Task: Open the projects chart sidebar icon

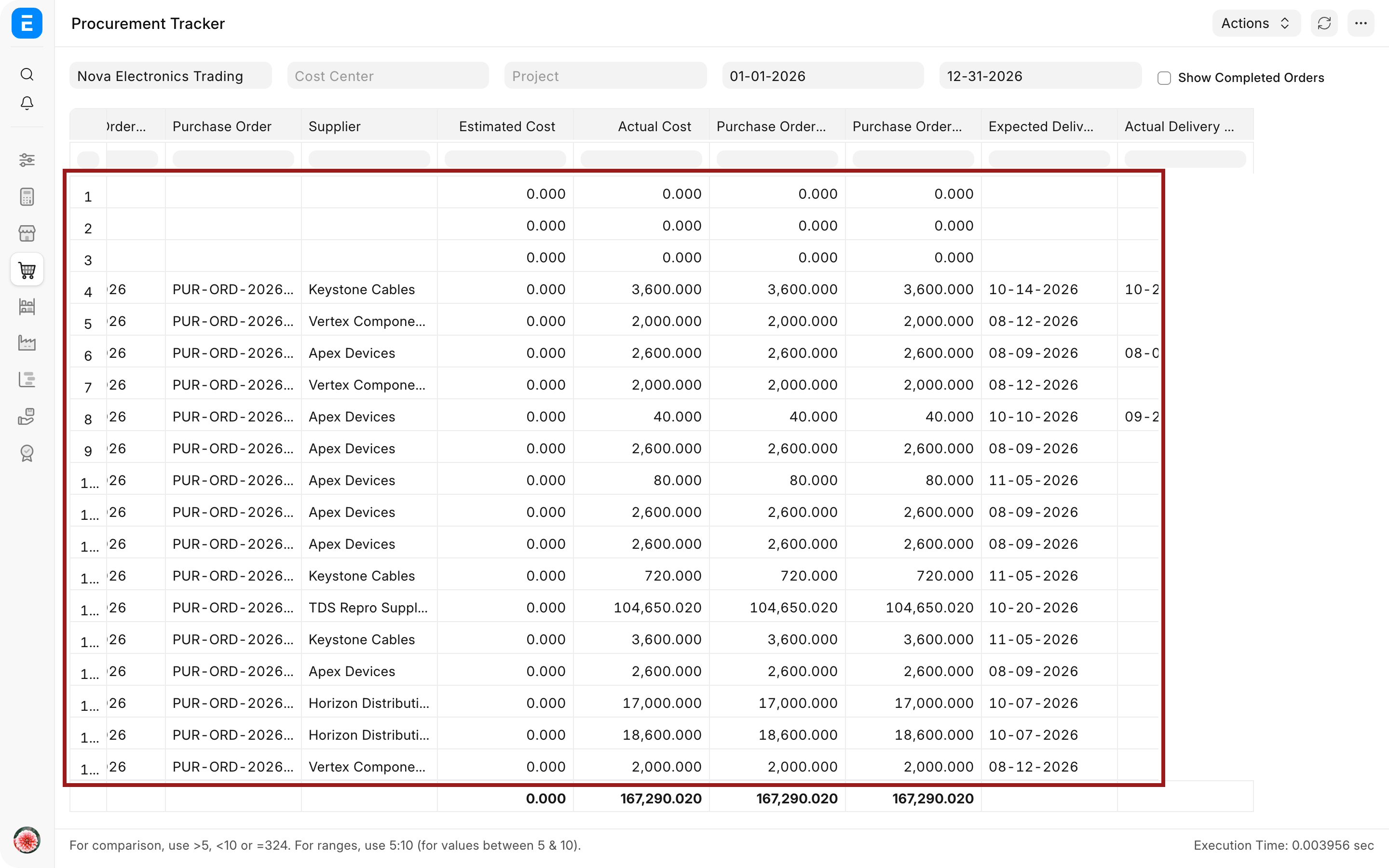Action: (x=27, y=380)
